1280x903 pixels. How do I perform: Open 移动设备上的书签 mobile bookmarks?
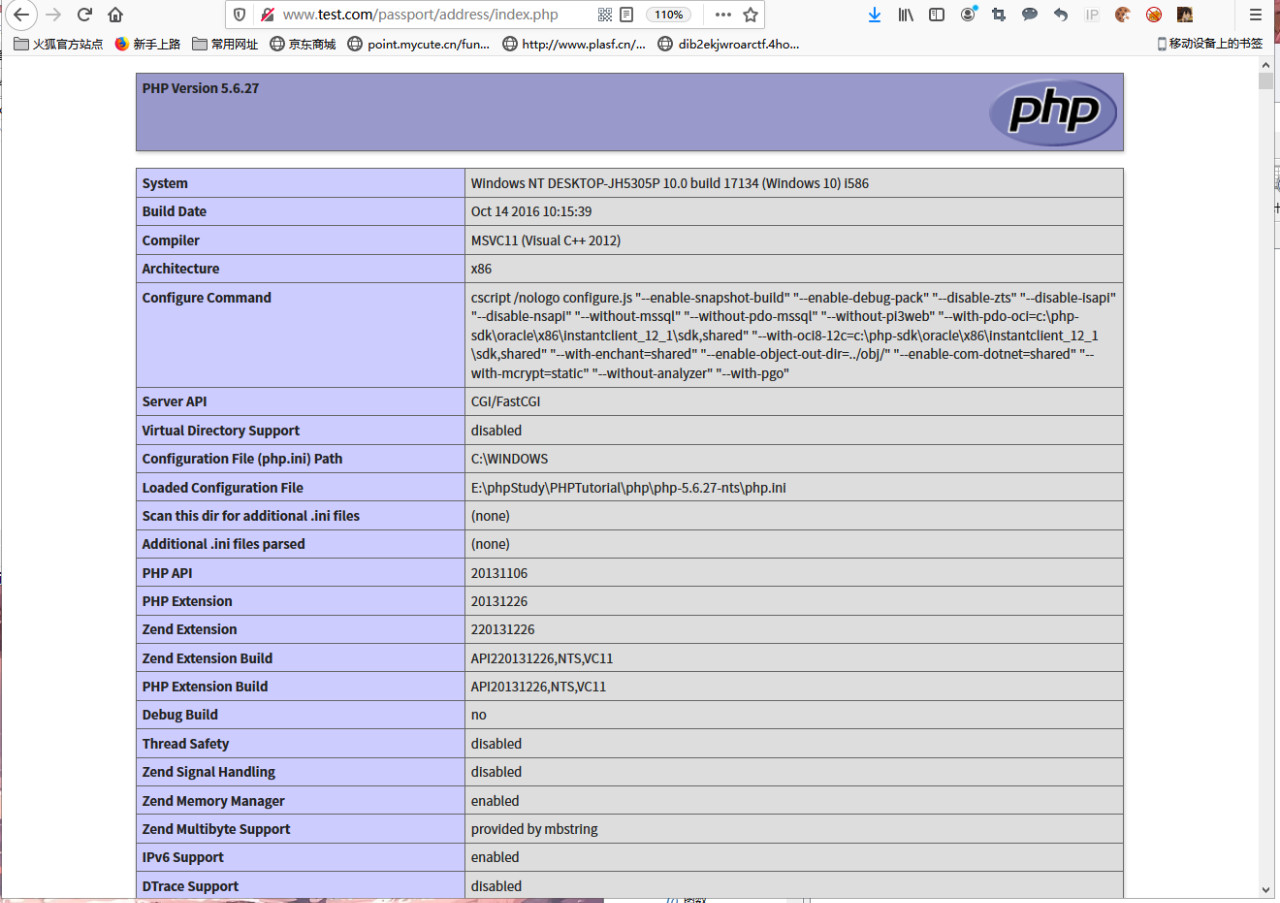click(1210, 44)
